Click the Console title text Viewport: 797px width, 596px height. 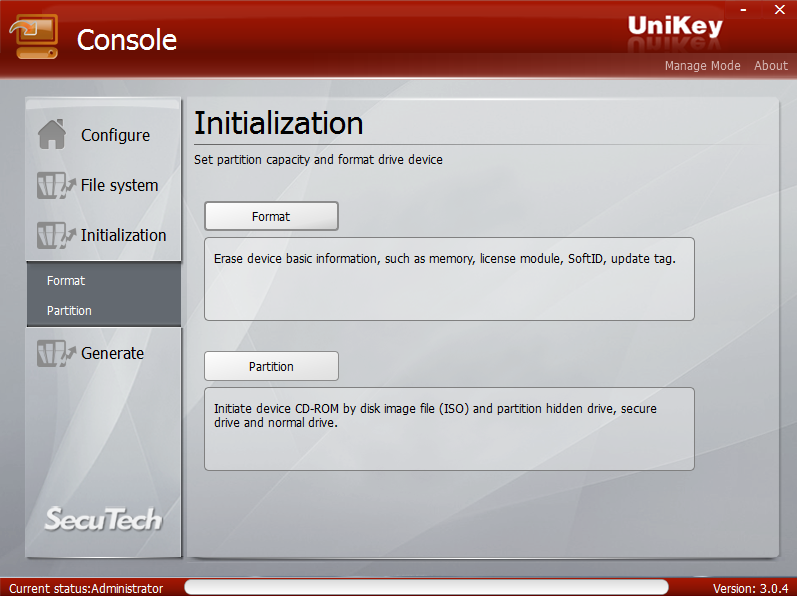pos(127,40)
